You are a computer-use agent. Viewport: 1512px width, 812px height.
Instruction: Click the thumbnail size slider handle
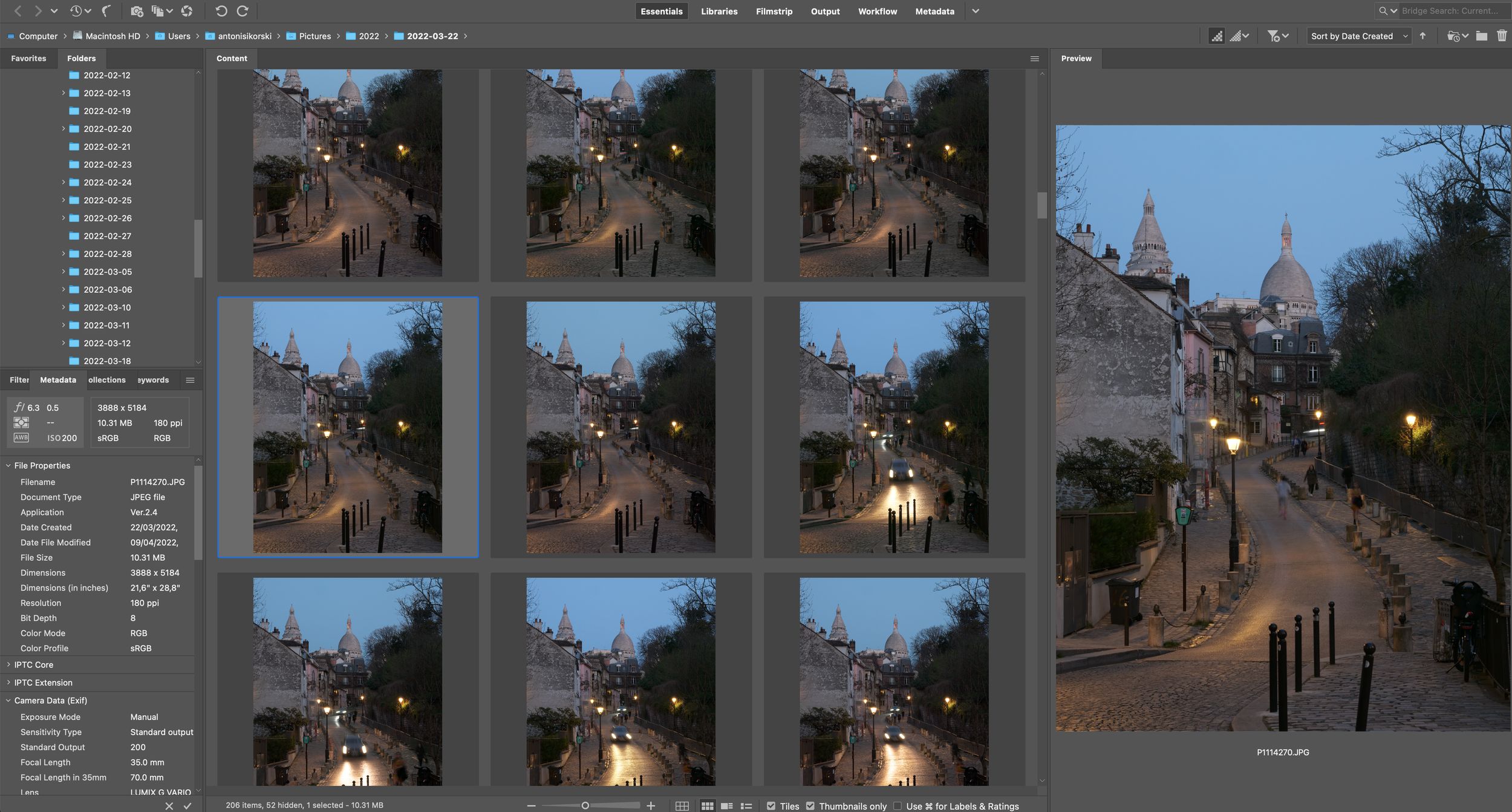[x=585, y=805]
